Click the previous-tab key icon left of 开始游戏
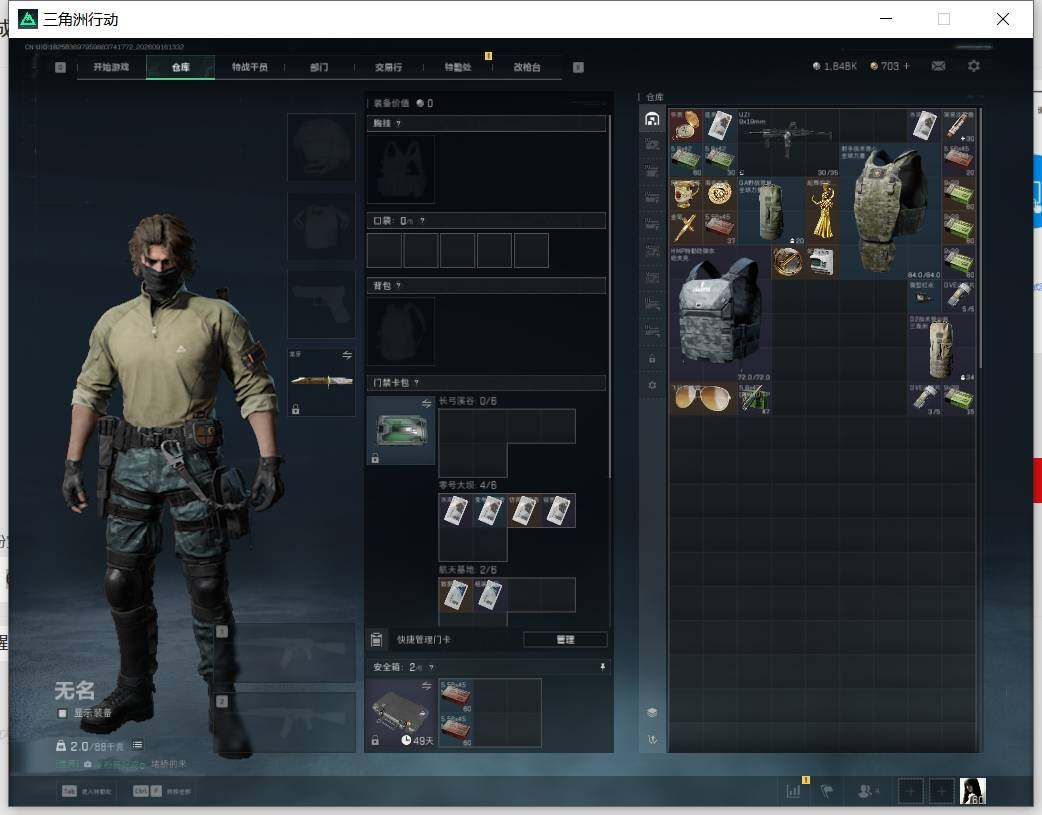The width and height of the screenshot is (1042, 815). point(60,67)
